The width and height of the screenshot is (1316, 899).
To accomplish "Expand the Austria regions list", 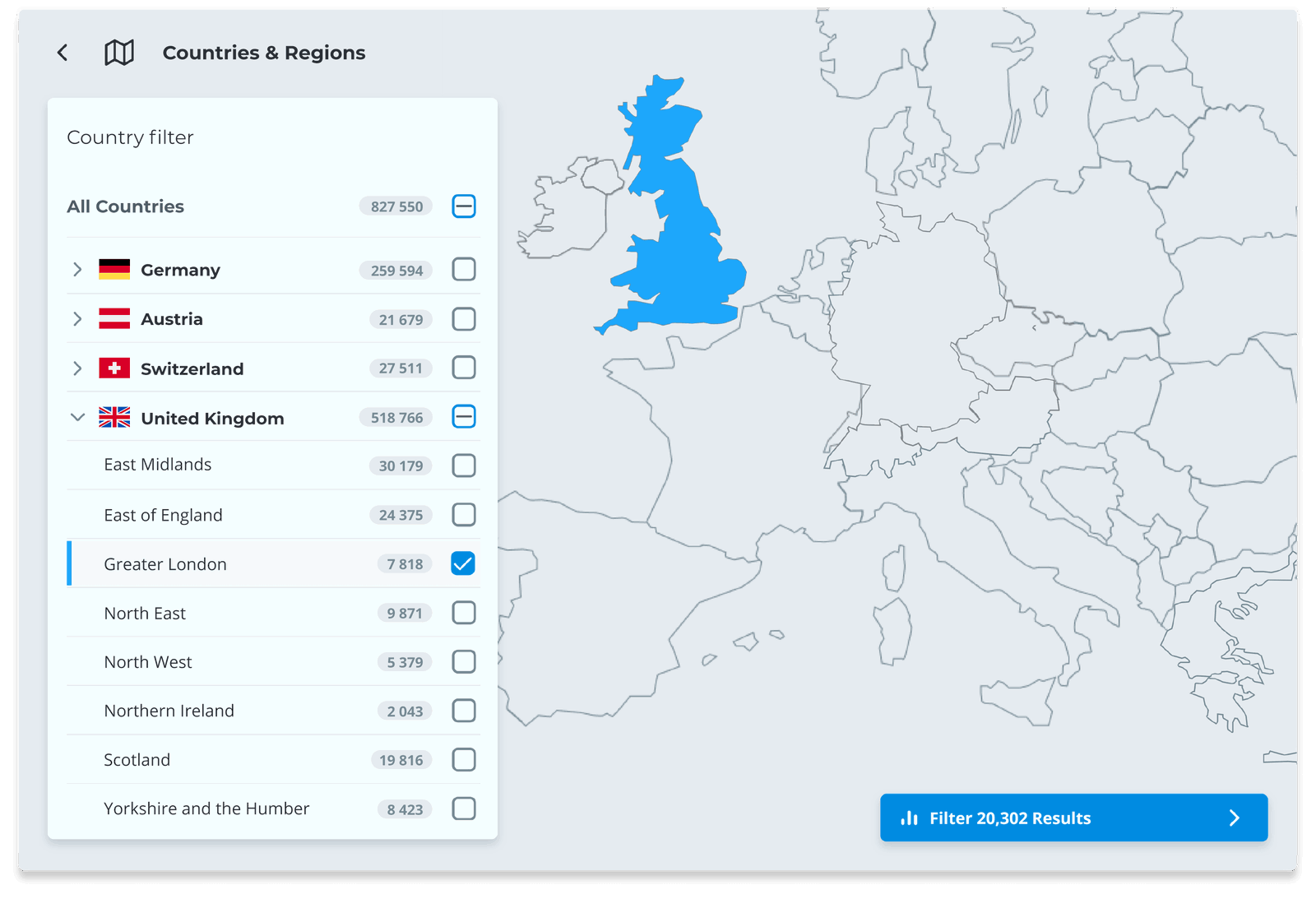I will pyautogui.click(x=77, y=319).
